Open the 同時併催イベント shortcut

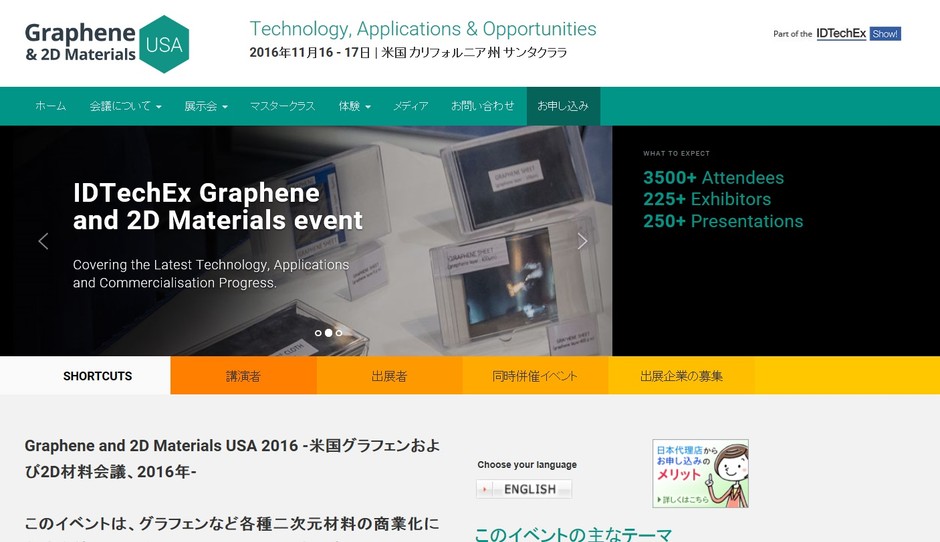(535, 375)
